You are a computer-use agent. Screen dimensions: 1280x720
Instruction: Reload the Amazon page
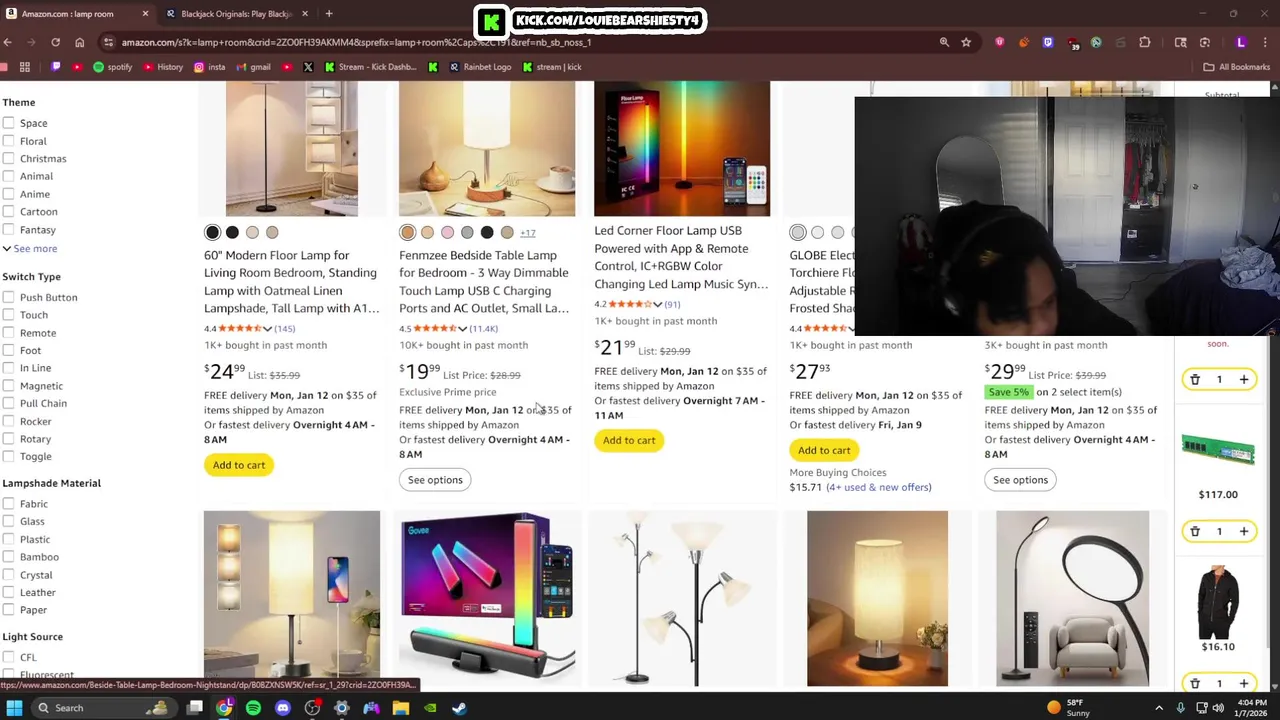click(x=55, y=42)
